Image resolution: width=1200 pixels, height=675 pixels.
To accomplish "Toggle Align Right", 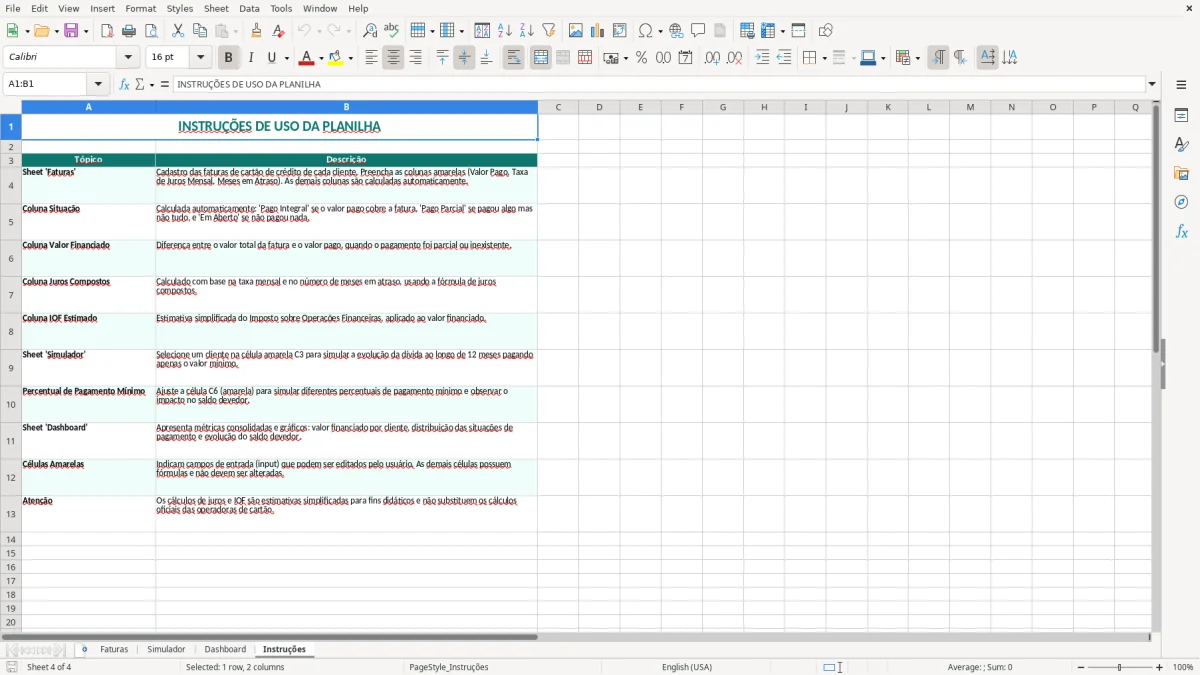I will [415, 58].
